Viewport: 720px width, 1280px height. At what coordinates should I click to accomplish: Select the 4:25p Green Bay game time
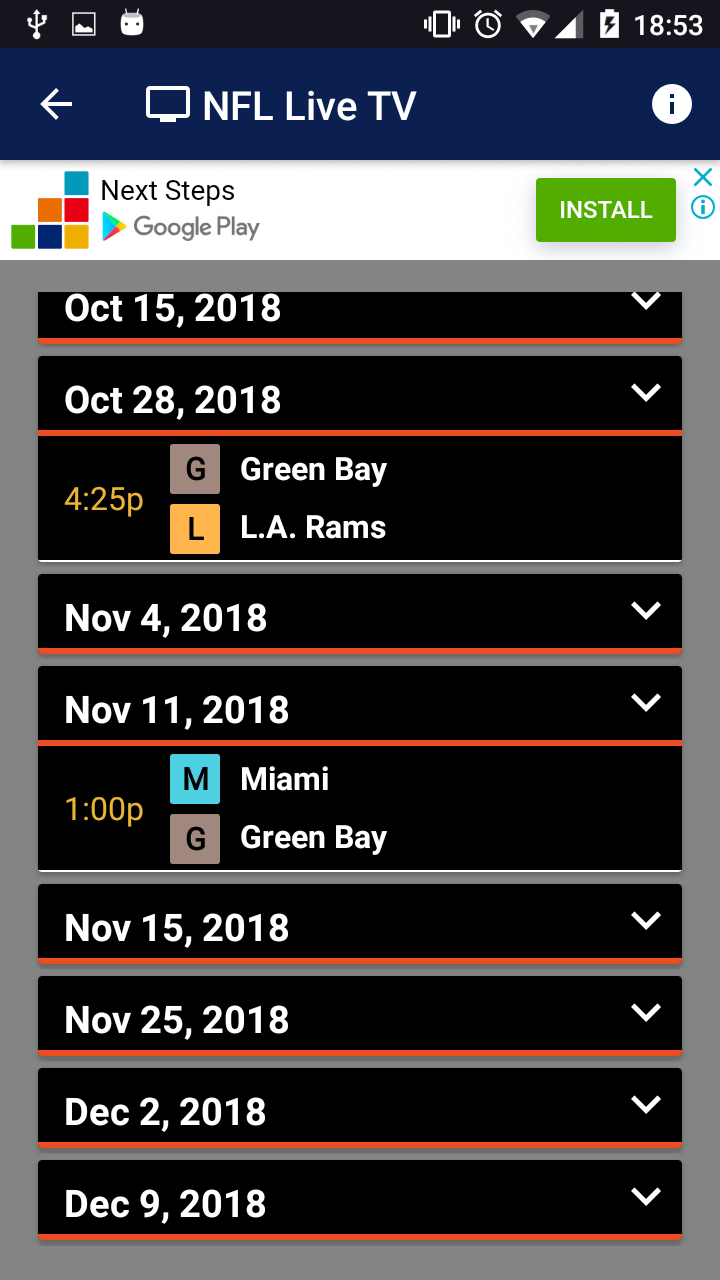(104, 499)
